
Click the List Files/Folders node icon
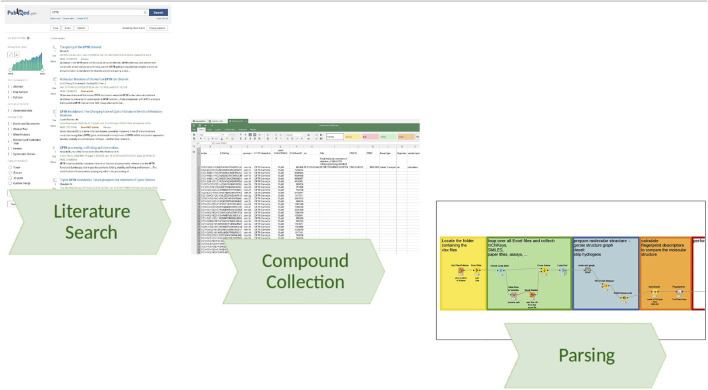[461, 271]
